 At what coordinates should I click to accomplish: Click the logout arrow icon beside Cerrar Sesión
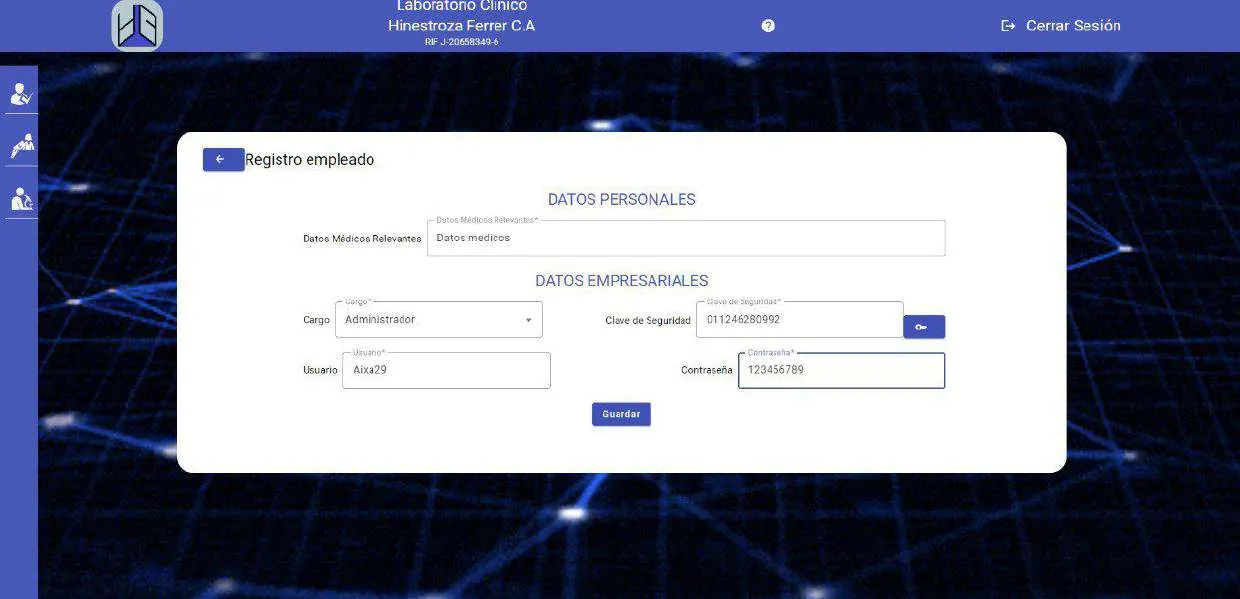(x=1008, y=26)
